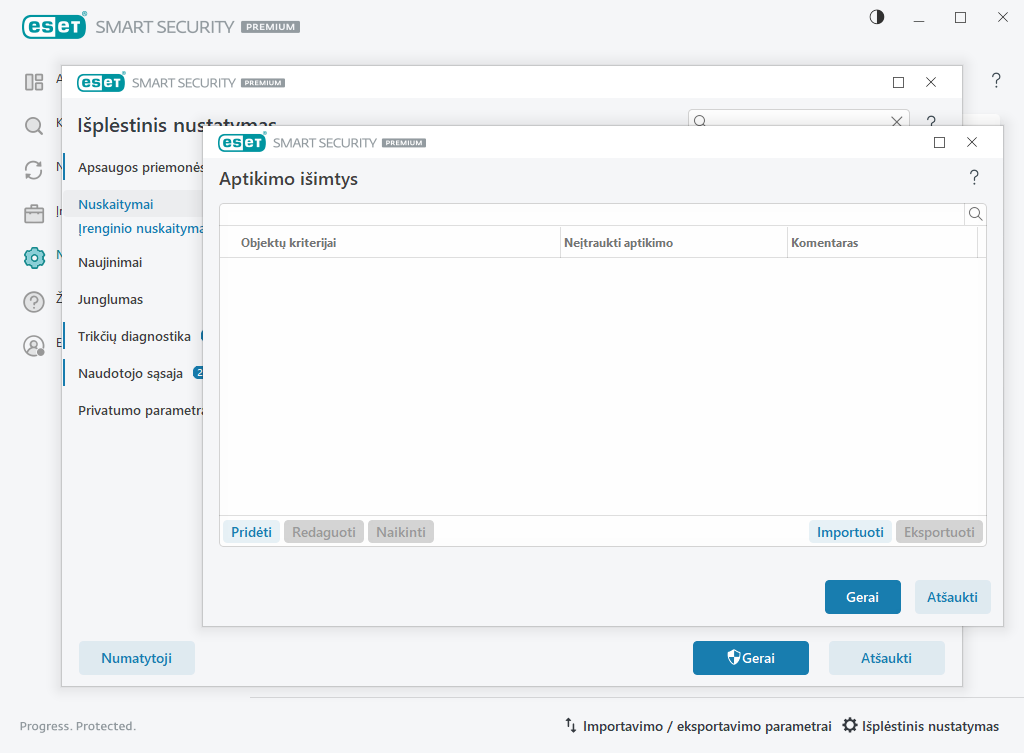Screen dimensions: 1024x753
Task: Confirm with Gerai in the exclusions dialog
Action: (x=862, y=597)
